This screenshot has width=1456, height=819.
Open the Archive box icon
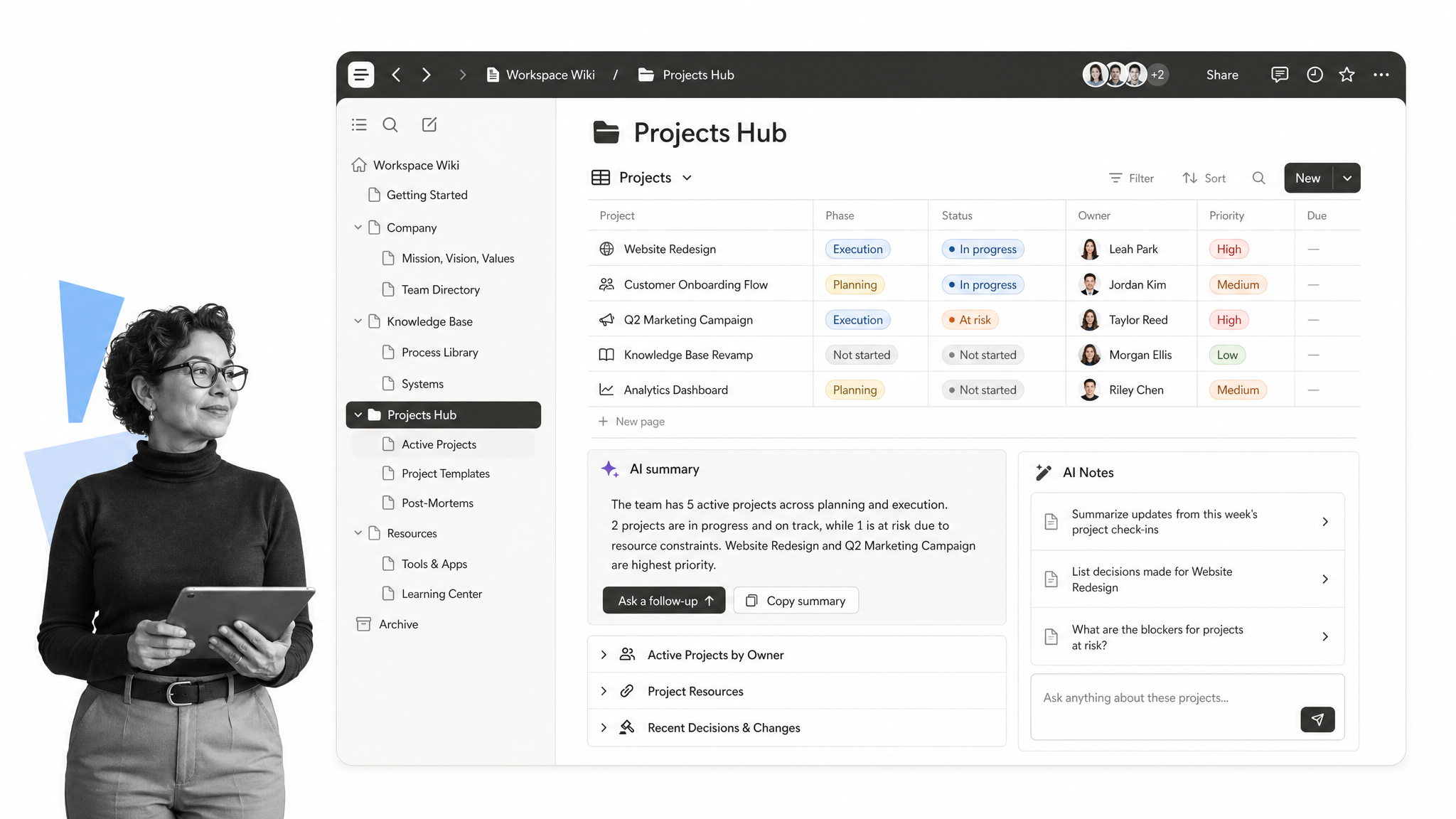(x=363, y=624)
